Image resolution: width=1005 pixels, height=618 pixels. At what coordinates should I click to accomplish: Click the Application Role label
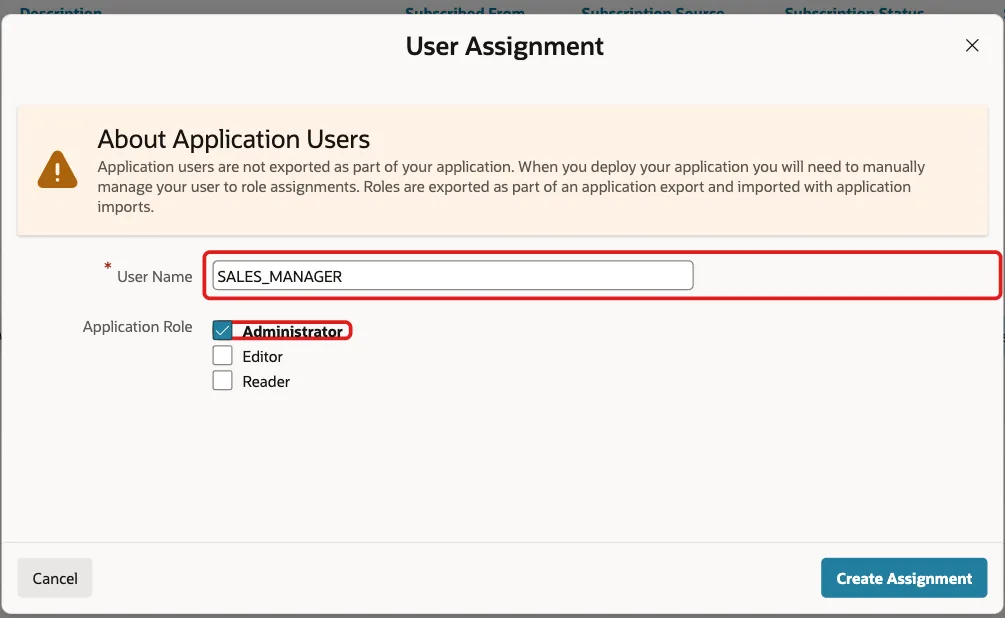tap(137, 327)
